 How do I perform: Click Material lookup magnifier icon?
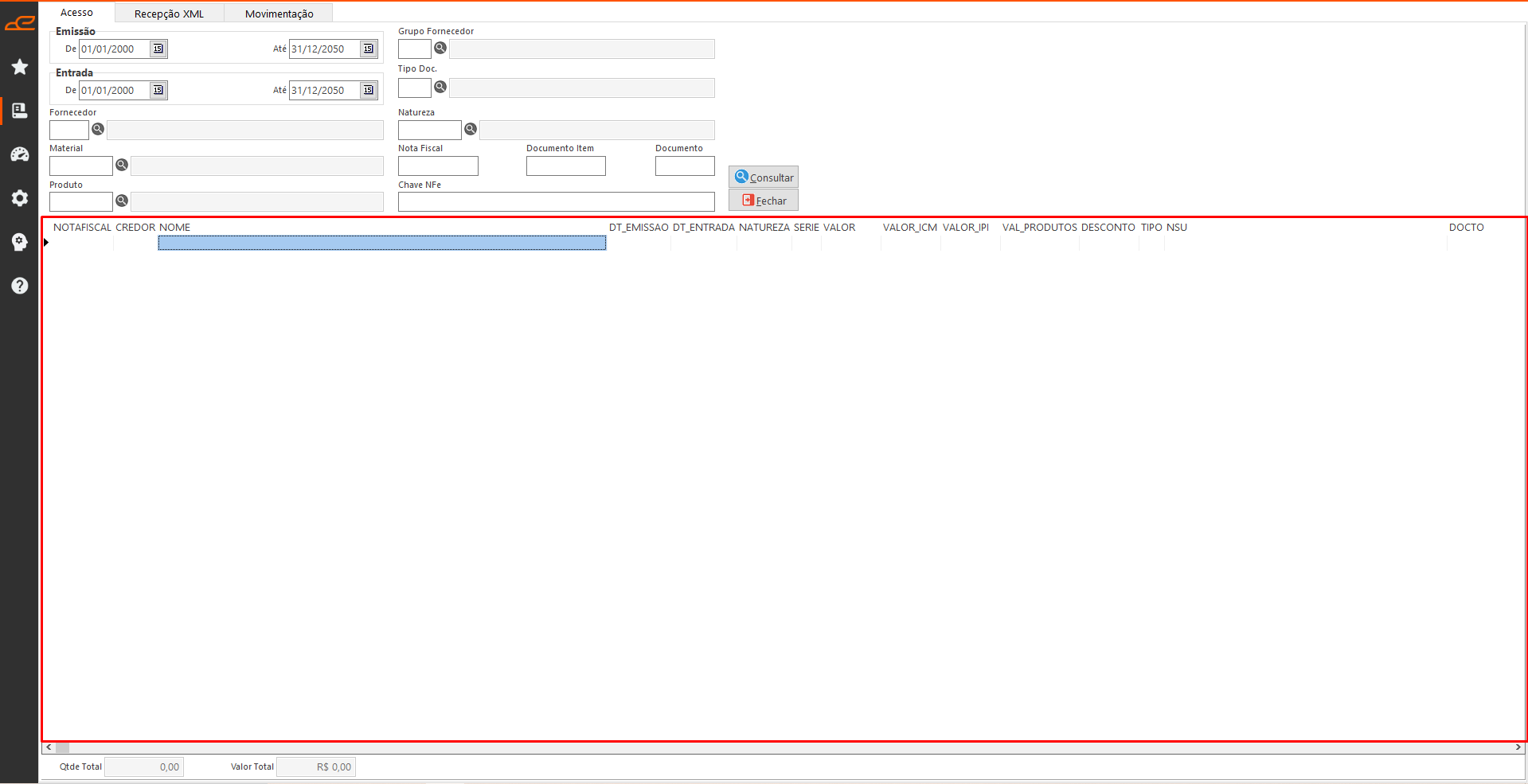click(122, 165)
